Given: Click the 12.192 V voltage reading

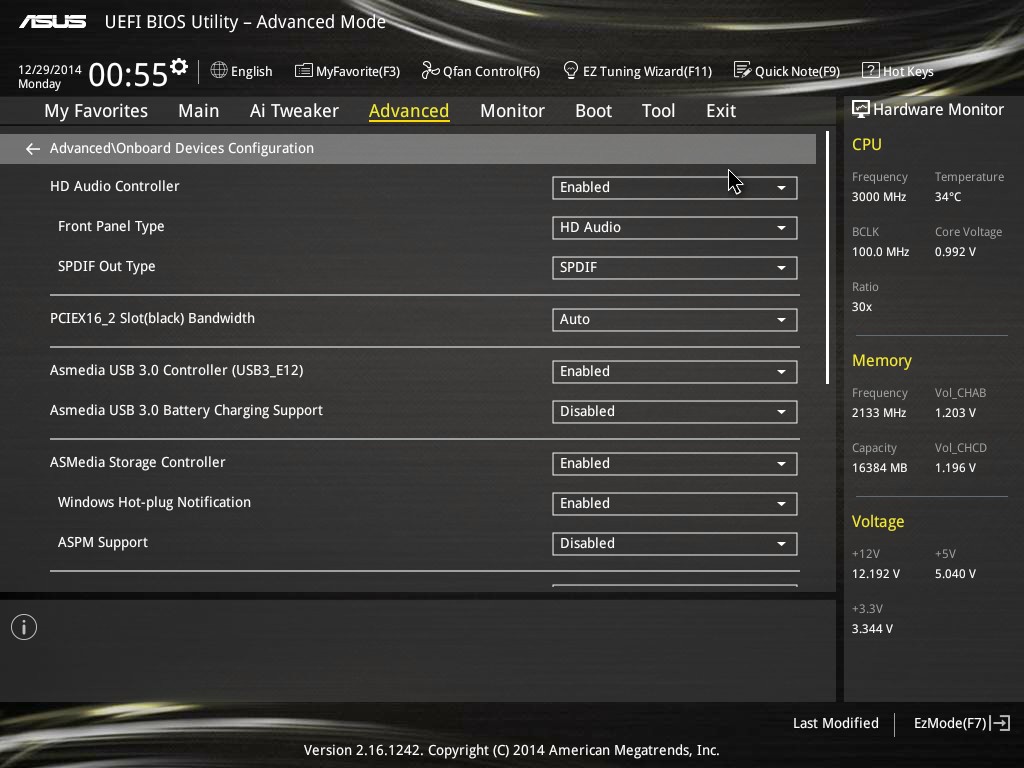Looking at the screenshot, I should coord(875,574).
